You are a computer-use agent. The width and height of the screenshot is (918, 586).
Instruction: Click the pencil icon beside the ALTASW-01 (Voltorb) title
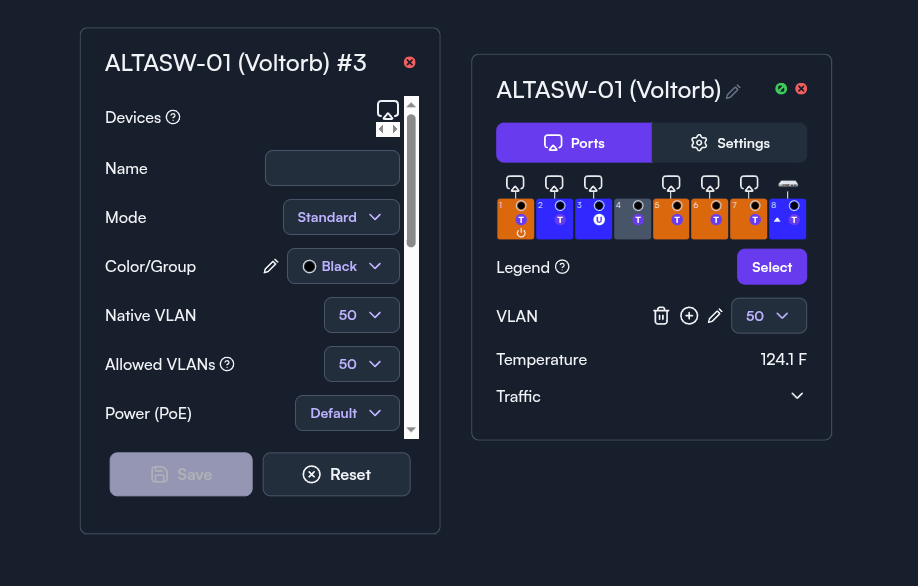[x=733, y=91]
